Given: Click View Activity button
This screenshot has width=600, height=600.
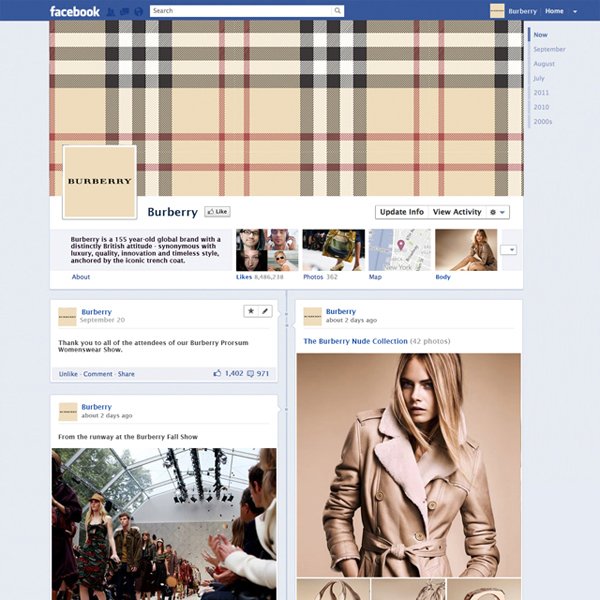Looking at the screenshot, I should click(x=457, y=212).
